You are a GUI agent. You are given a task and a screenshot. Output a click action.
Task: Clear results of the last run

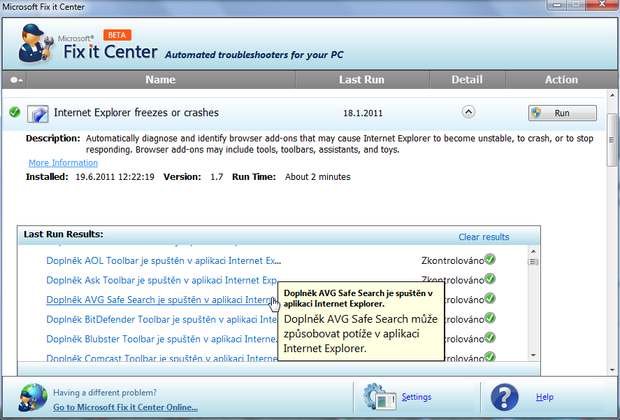point(484,237)
